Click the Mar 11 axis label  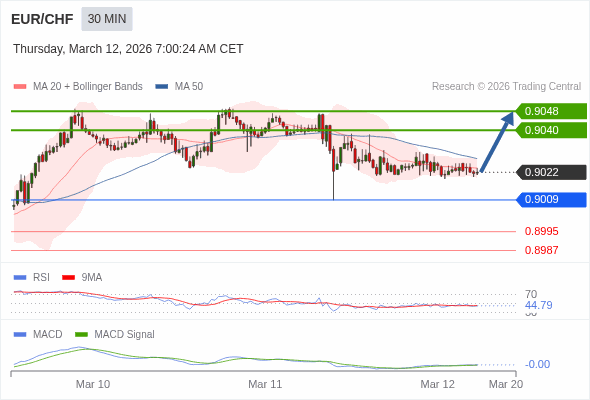point(265,384)
